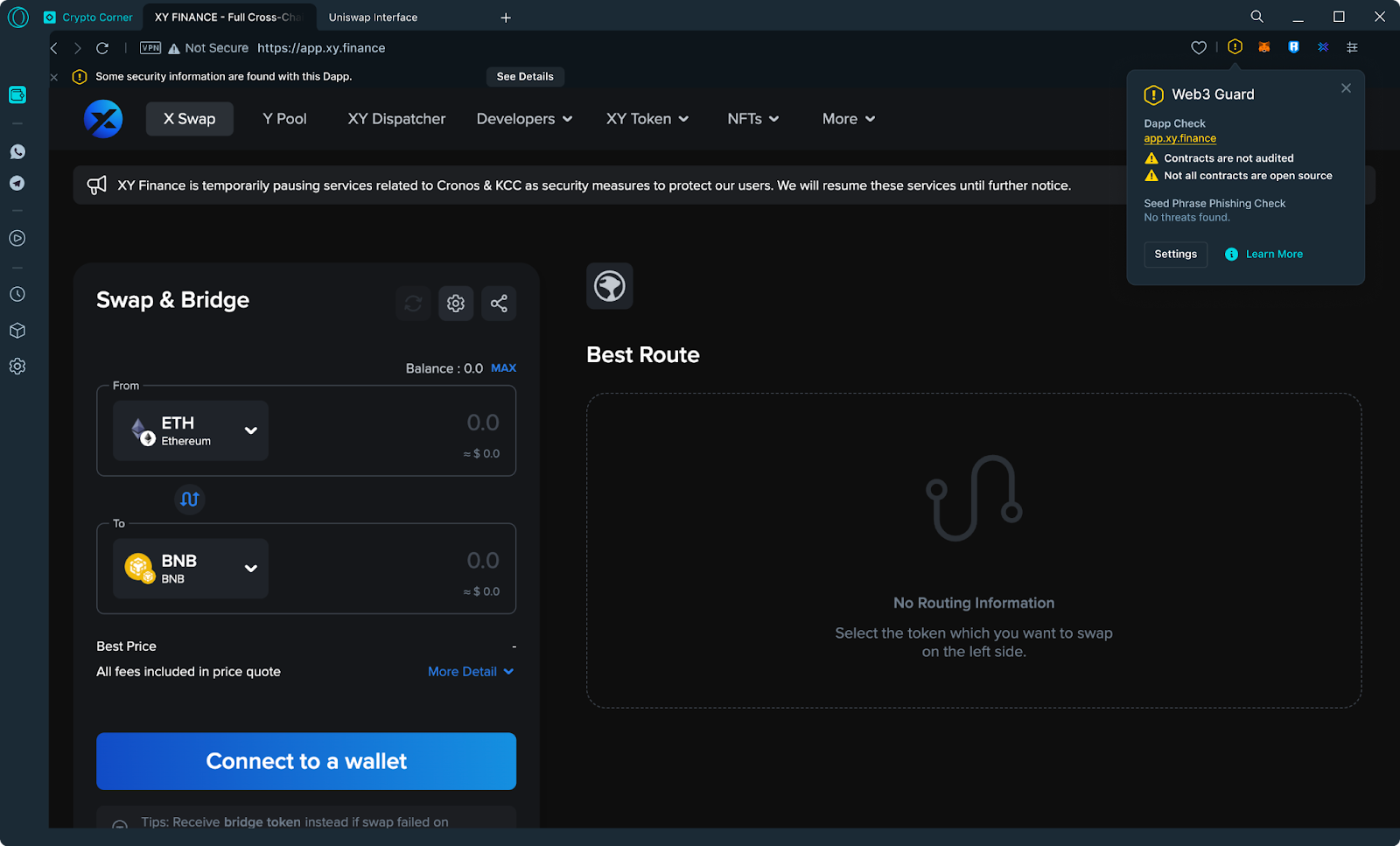Expand More Detail for fees
The image size is (1400, 846).
471,671
